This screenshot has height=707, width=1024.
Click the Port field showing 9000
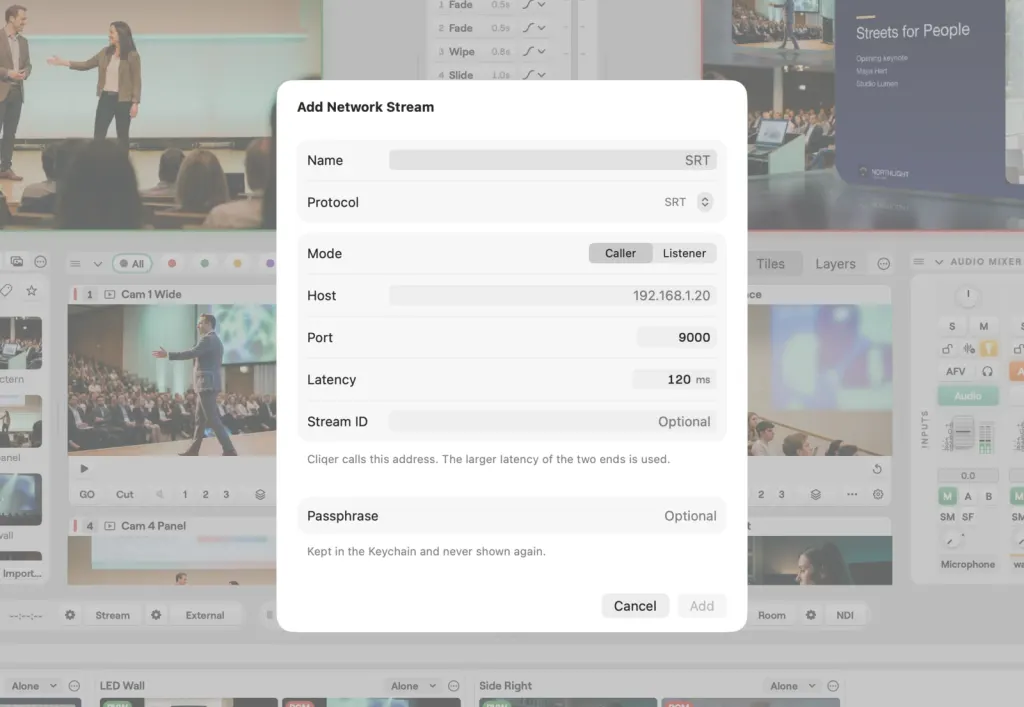pos(676,338)
